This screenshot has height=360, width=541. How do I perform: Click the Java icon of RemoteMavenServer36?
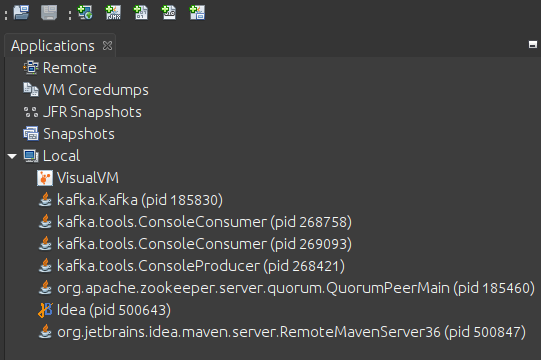tap(45, 332)
